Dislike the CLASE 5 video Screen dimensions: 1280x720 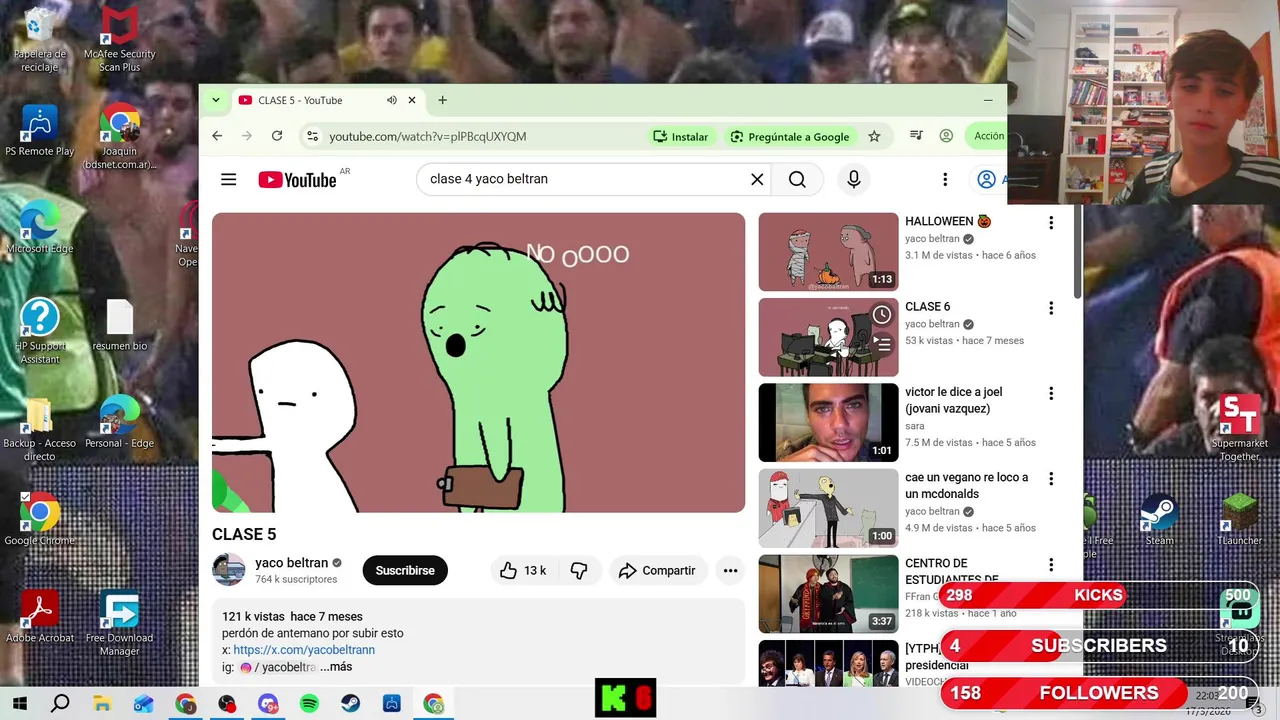coord(578,570)
